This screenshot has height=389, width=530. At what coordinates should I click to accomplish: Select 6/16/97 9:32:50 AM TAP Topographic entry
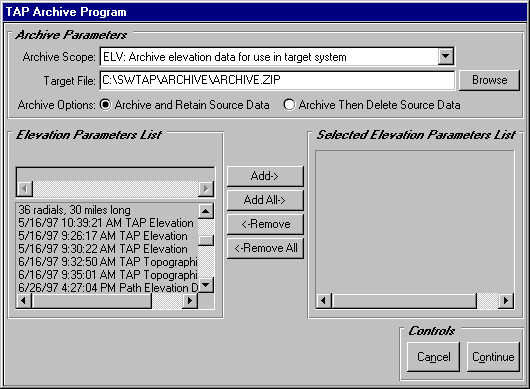pos(107,262)
